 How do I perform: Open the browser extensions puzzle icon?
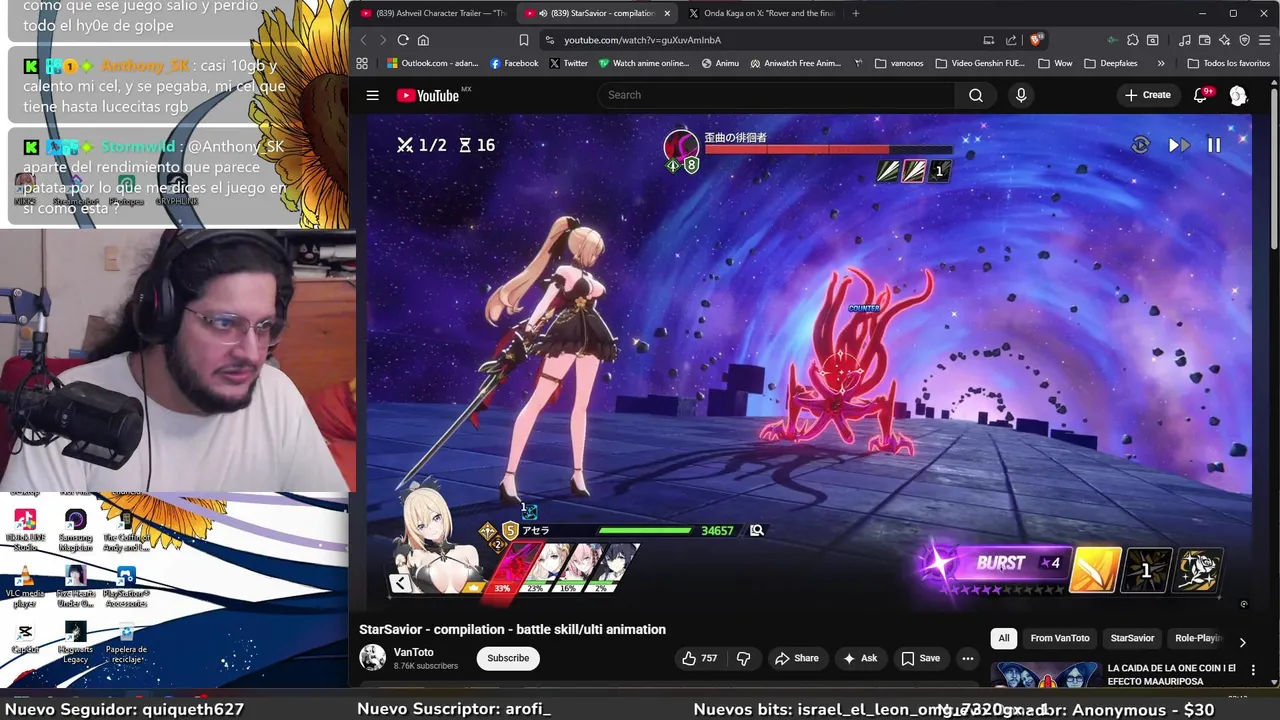point(1132,40)
